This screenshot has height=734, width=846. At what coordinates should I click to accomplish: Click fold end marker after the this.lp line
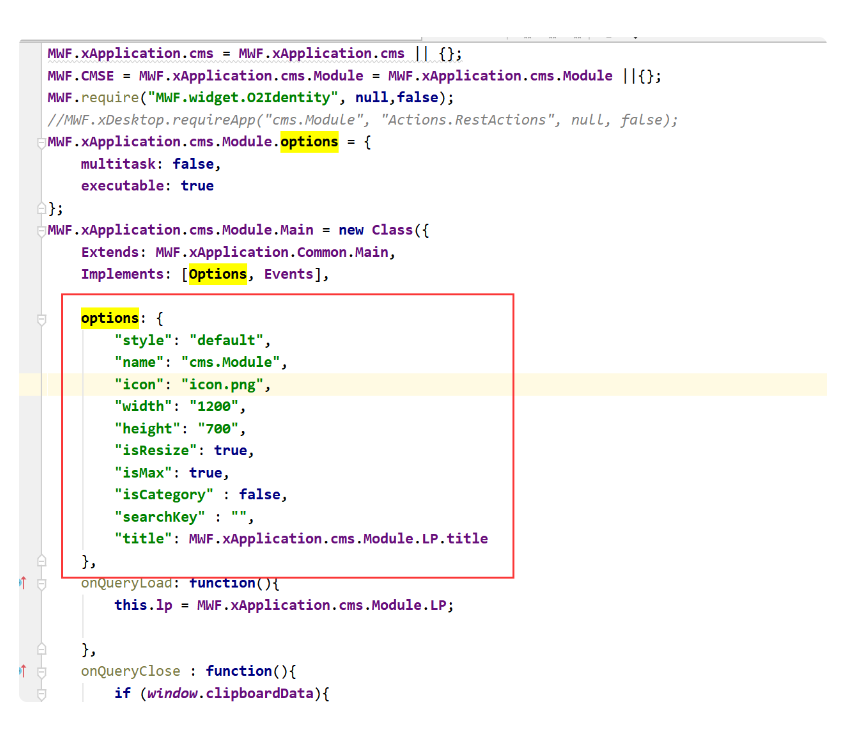pos(41,649)
